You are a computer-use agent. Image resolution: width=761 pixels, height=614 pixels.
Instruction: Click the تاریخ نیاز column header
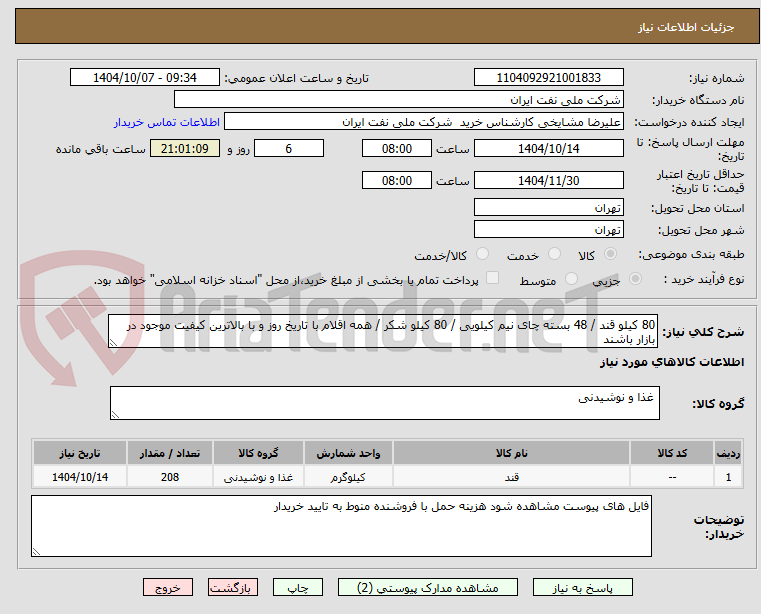[x=80, y=453]
